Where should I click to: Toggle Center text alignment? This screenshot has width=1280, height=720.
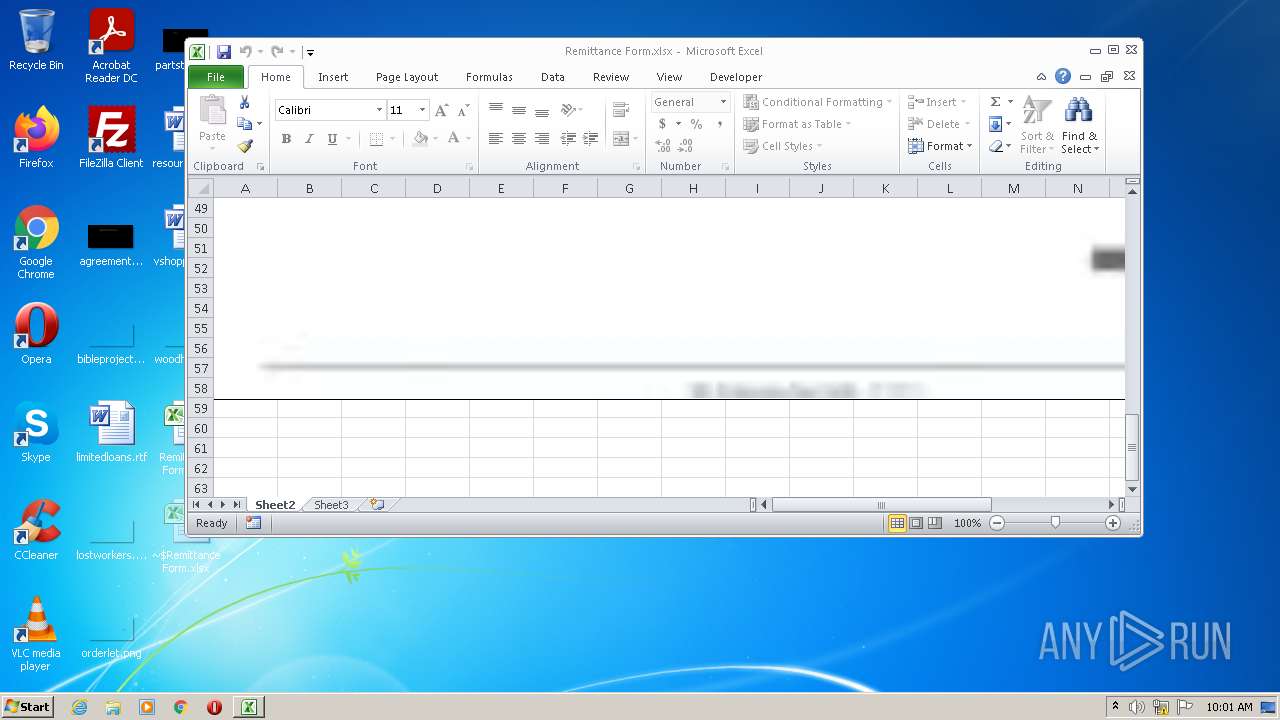click(x=519, y=139)
